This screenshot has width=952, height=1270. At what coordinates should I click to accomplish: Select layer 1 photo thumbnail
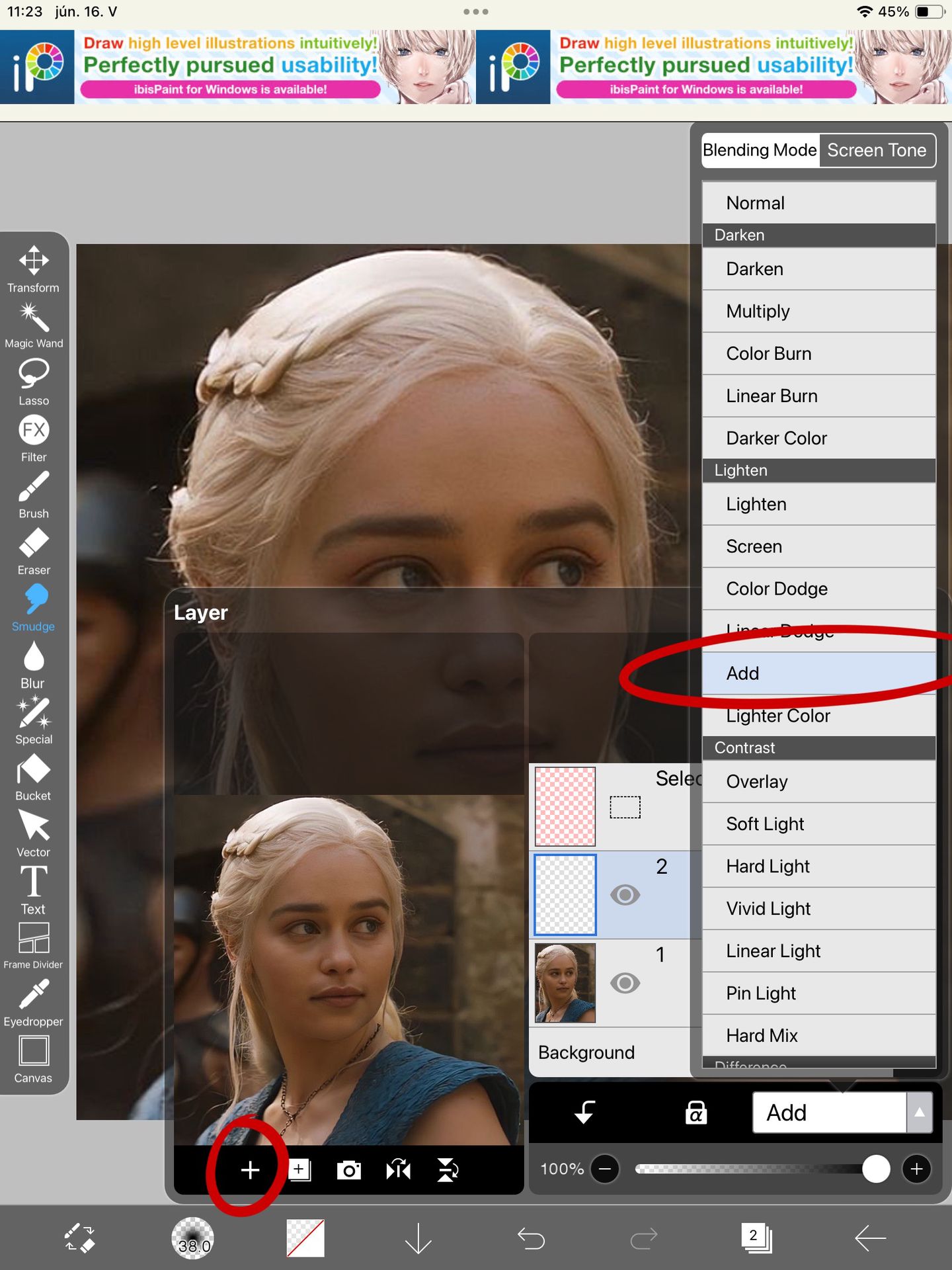click(565, 983)
